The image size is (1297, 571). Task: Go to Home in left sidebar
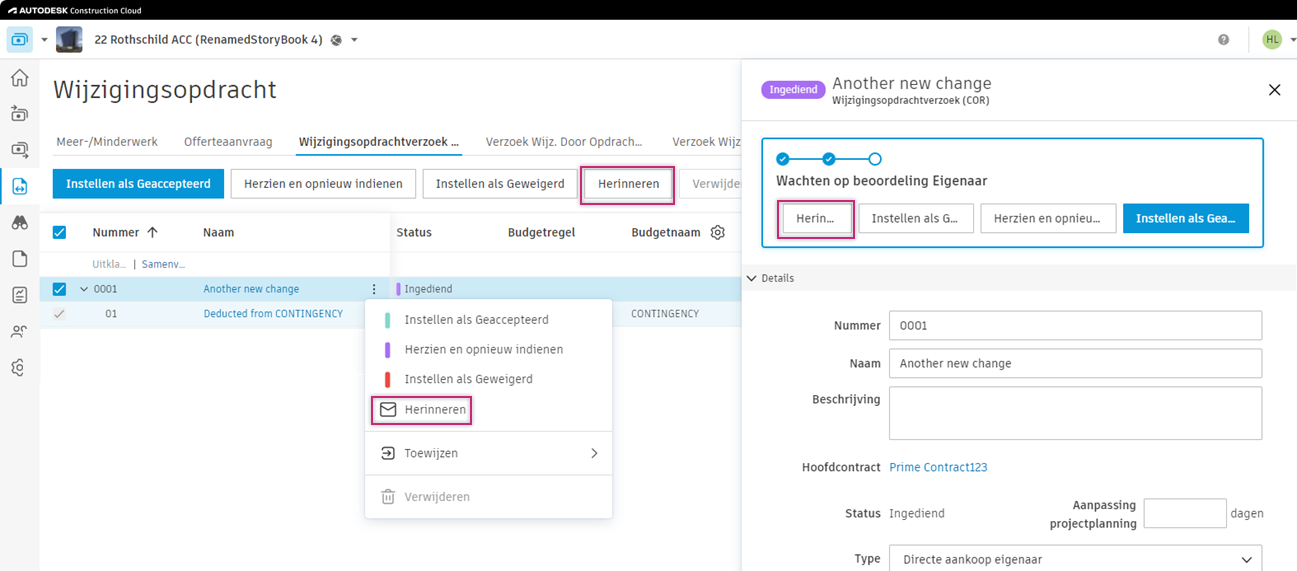coord(19,77)
